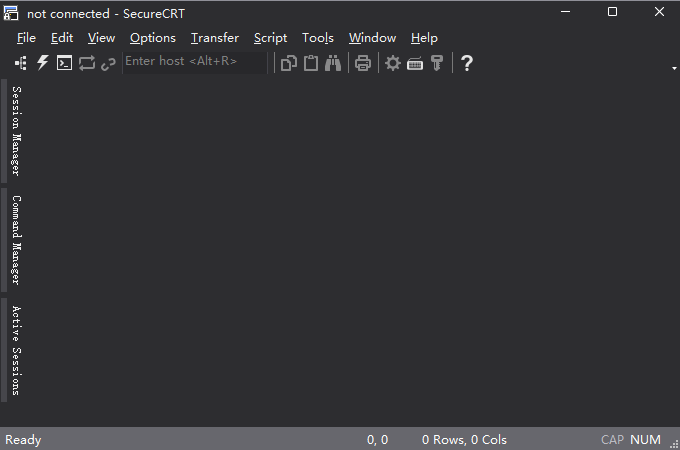The height and width of the screenshot is (450, 680).
Task: Click the Copy toolbar icon
Action: click(289, 63)
